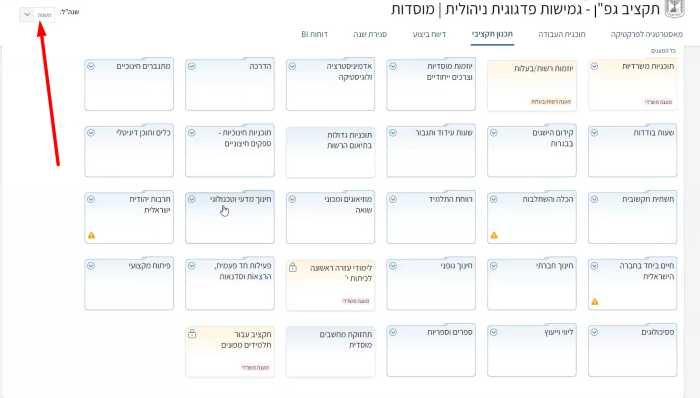
Task: Click the circle chevron icon on מתגברים חינוכיים
Action: point(91,66)
